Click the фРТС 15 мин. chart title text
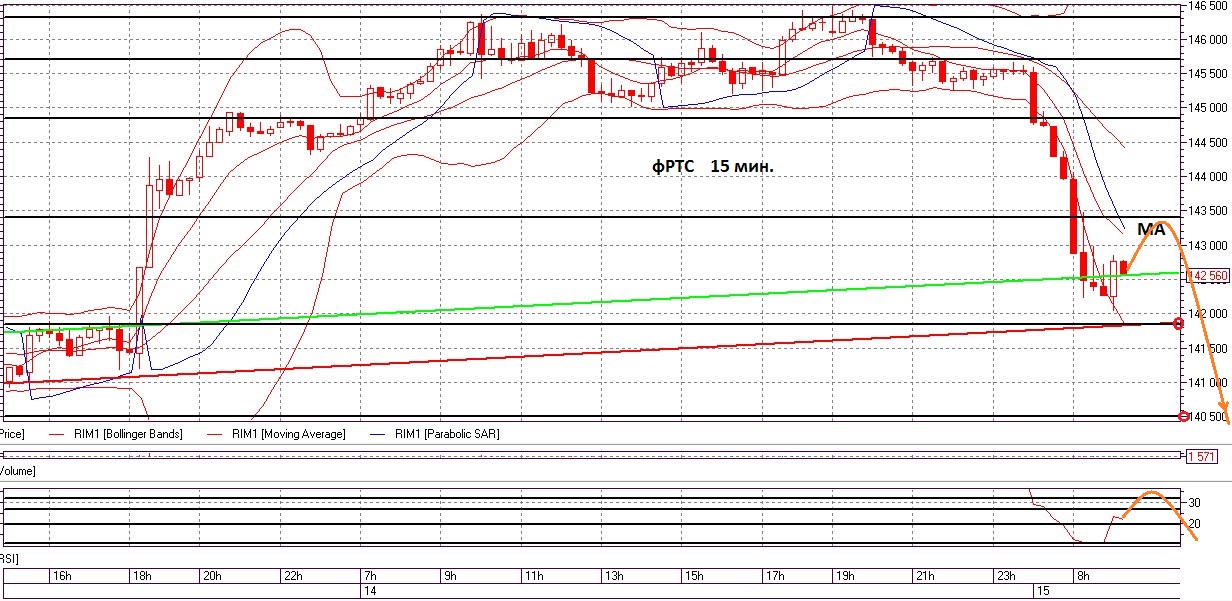The height and width of the screenshot is (601, 1232). [713, 167]
